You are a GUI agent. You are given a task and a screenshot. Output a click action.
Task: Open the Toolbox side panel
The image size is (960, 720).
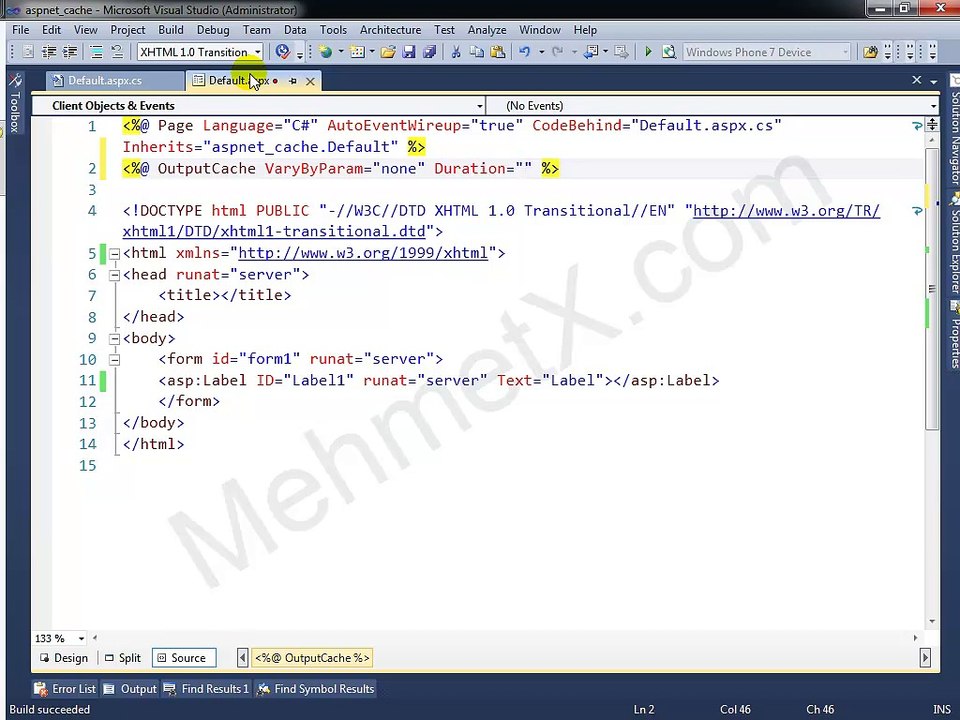click(x=15, y=102)
